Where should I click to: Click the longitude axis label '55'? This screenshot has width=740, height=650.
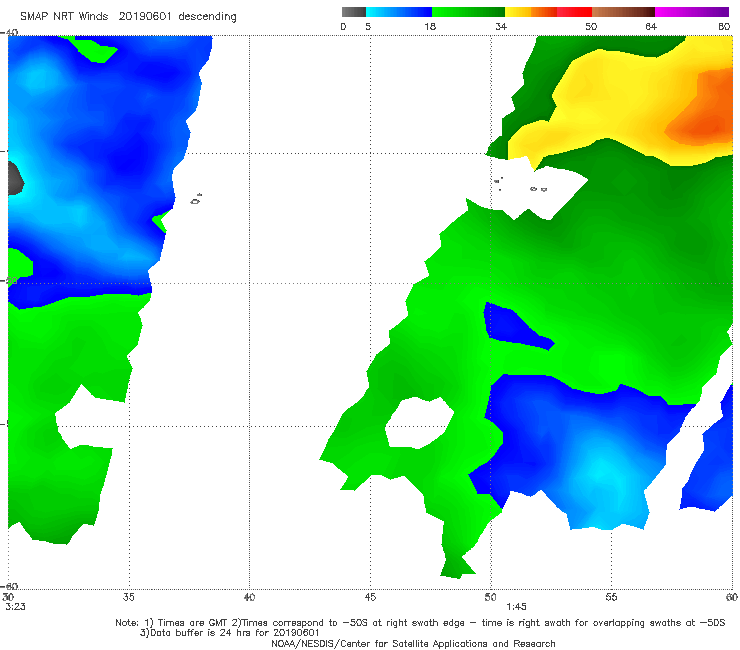point(611,597)
